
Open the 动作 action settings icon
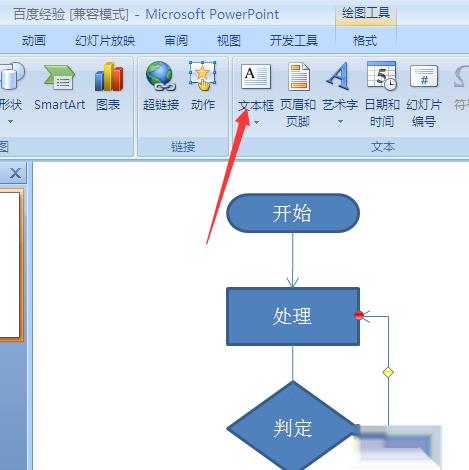202,76
